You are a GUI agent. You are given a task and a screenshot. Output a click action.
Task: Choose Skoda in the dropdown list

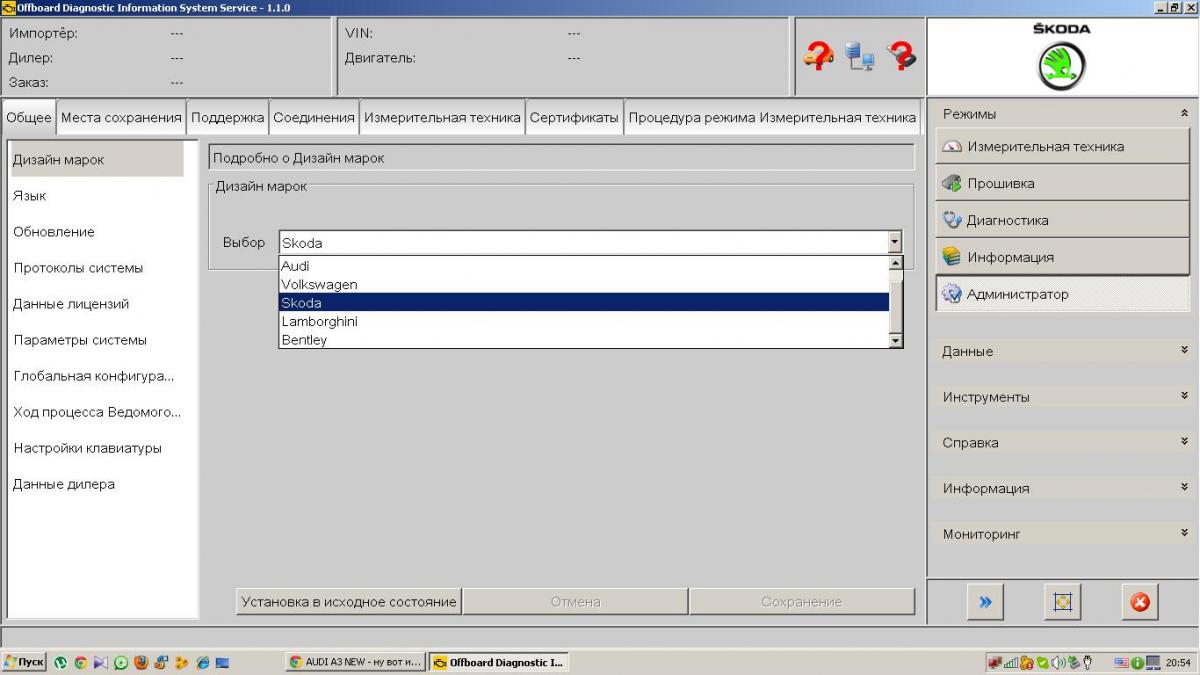pyautogui.click(x=584, y=303)
